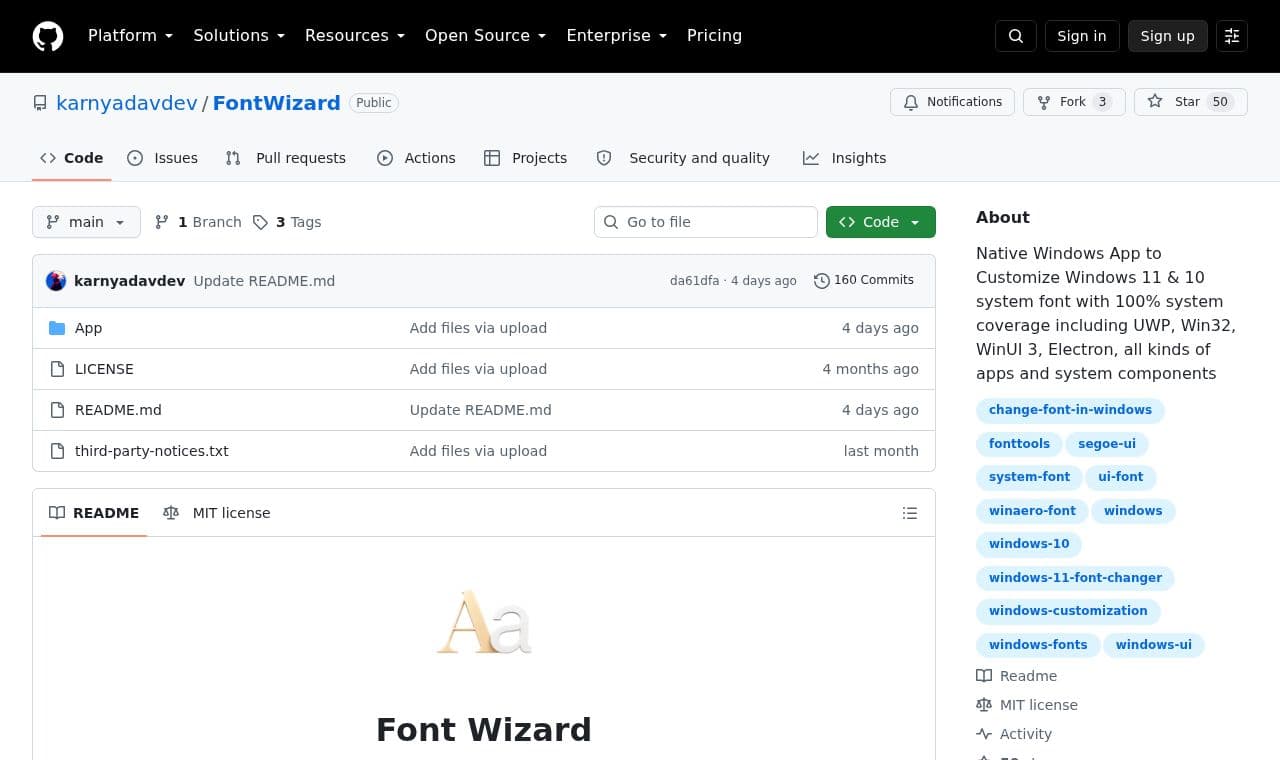Open the Notifications bell button

952,102
